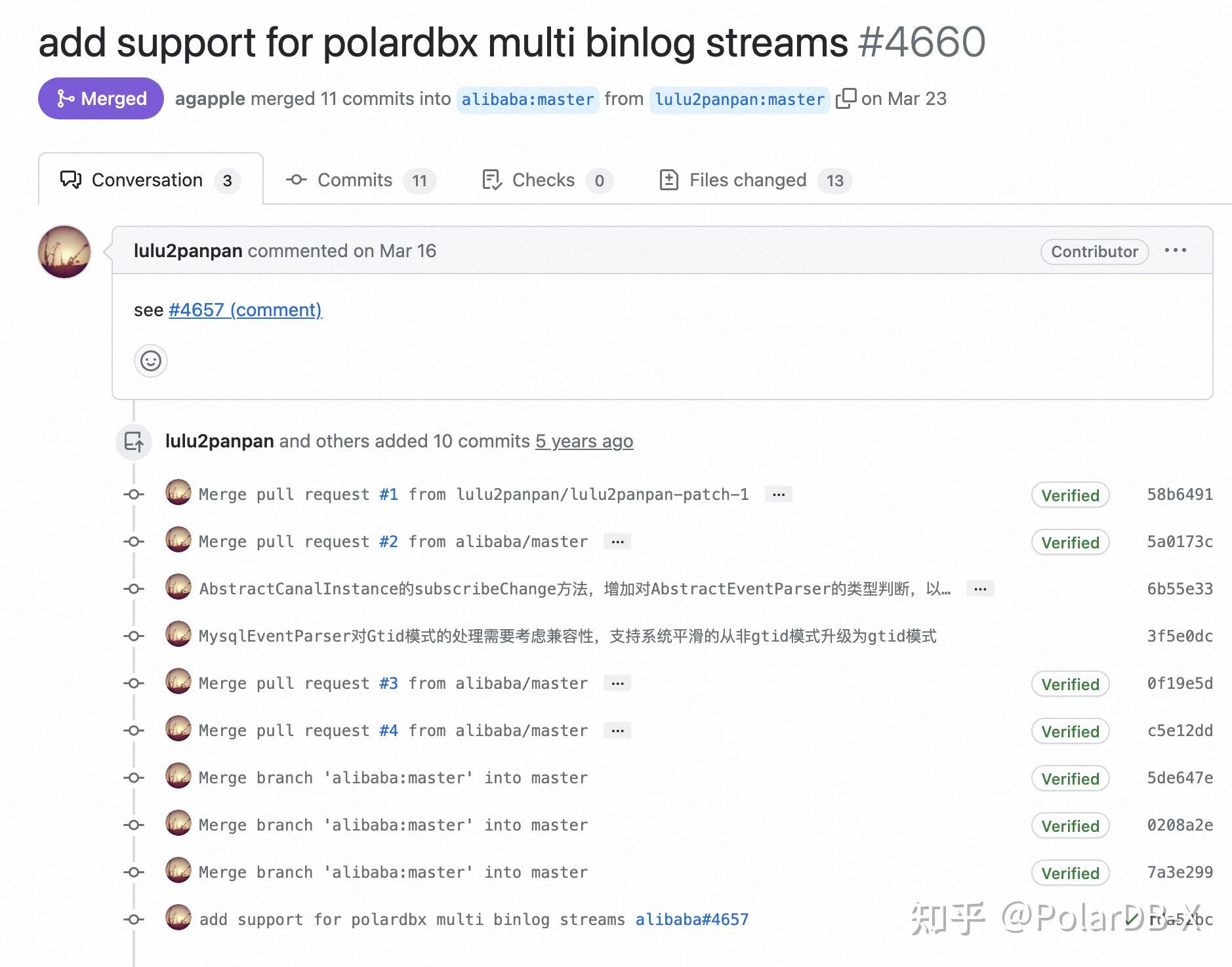Click the file diff icon on Files changed tab
This screenshot has width=1232, height=967.
(668, 179)
